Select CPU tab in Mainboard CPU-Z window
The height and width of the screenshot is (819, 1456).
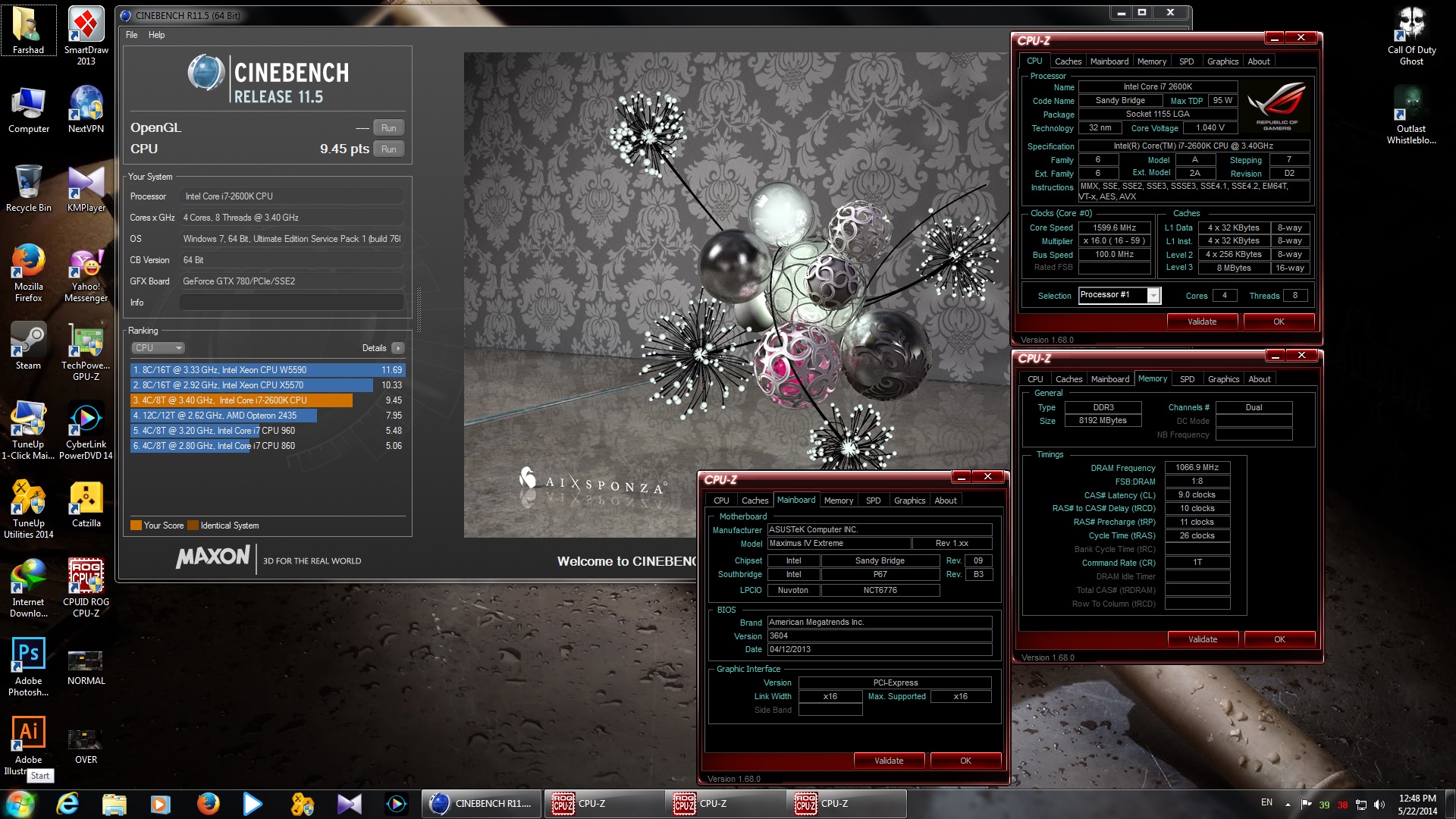click(721, 500)
